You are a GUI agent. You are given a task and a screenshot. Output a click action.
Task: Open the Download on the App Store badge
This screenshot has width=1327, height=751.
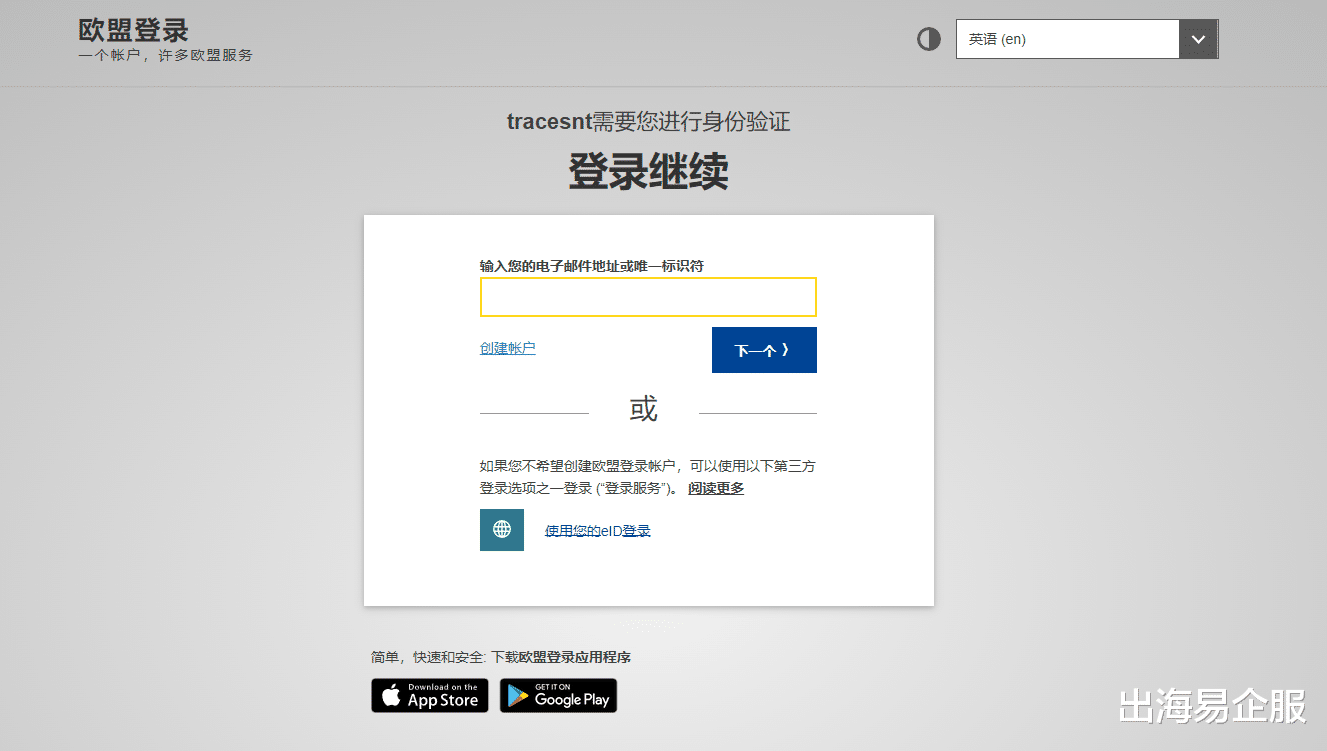pyautogui.click(x=430, y=695)
